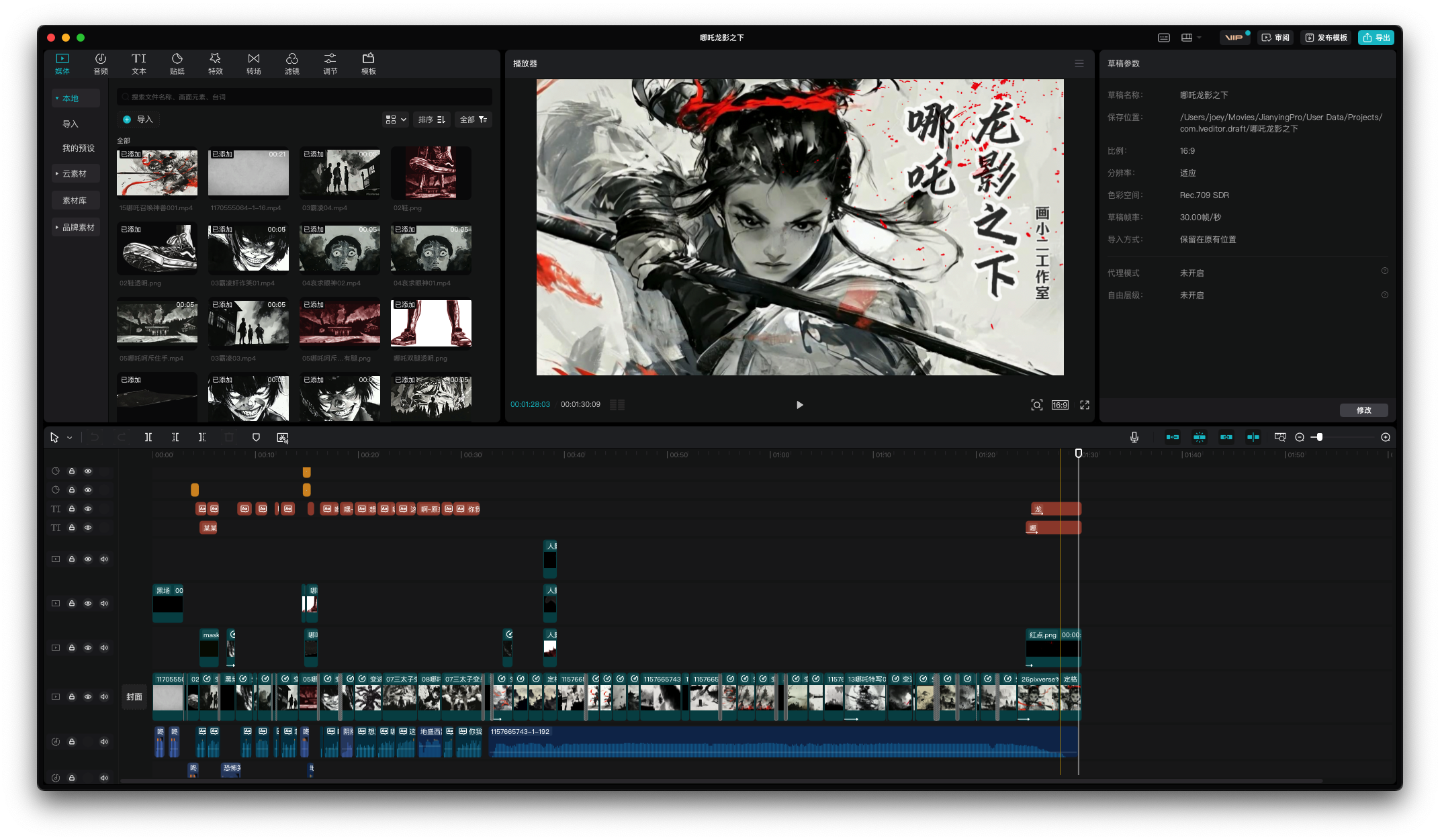Hide the track containing 黑场 clip
The width and height of the screenshot is (1440, 840).
pyautogui.click(x=88, y=603)
